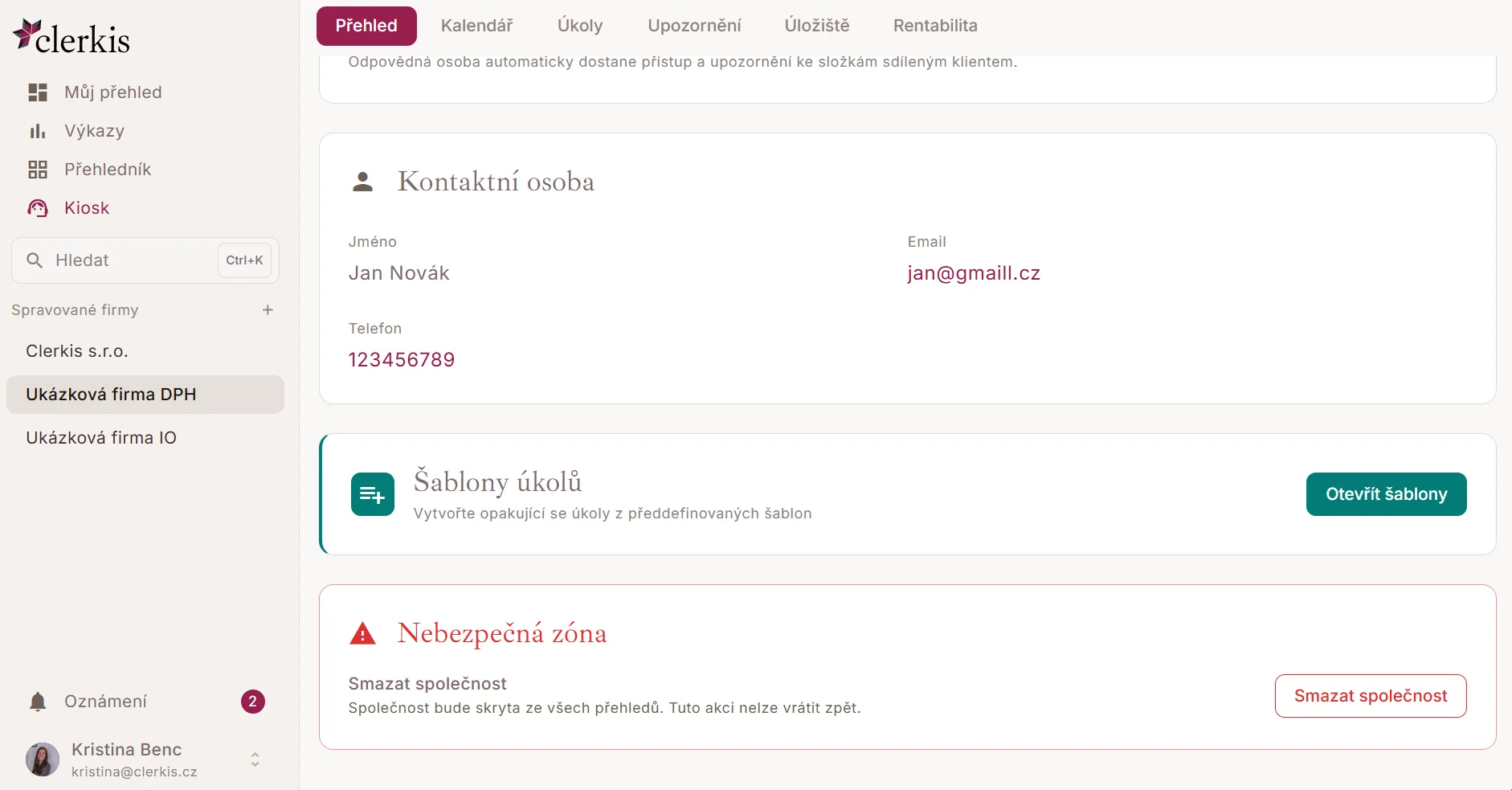Expand the user account switcher arrows
The image size is (1512, 790).
tap(255, 759)
